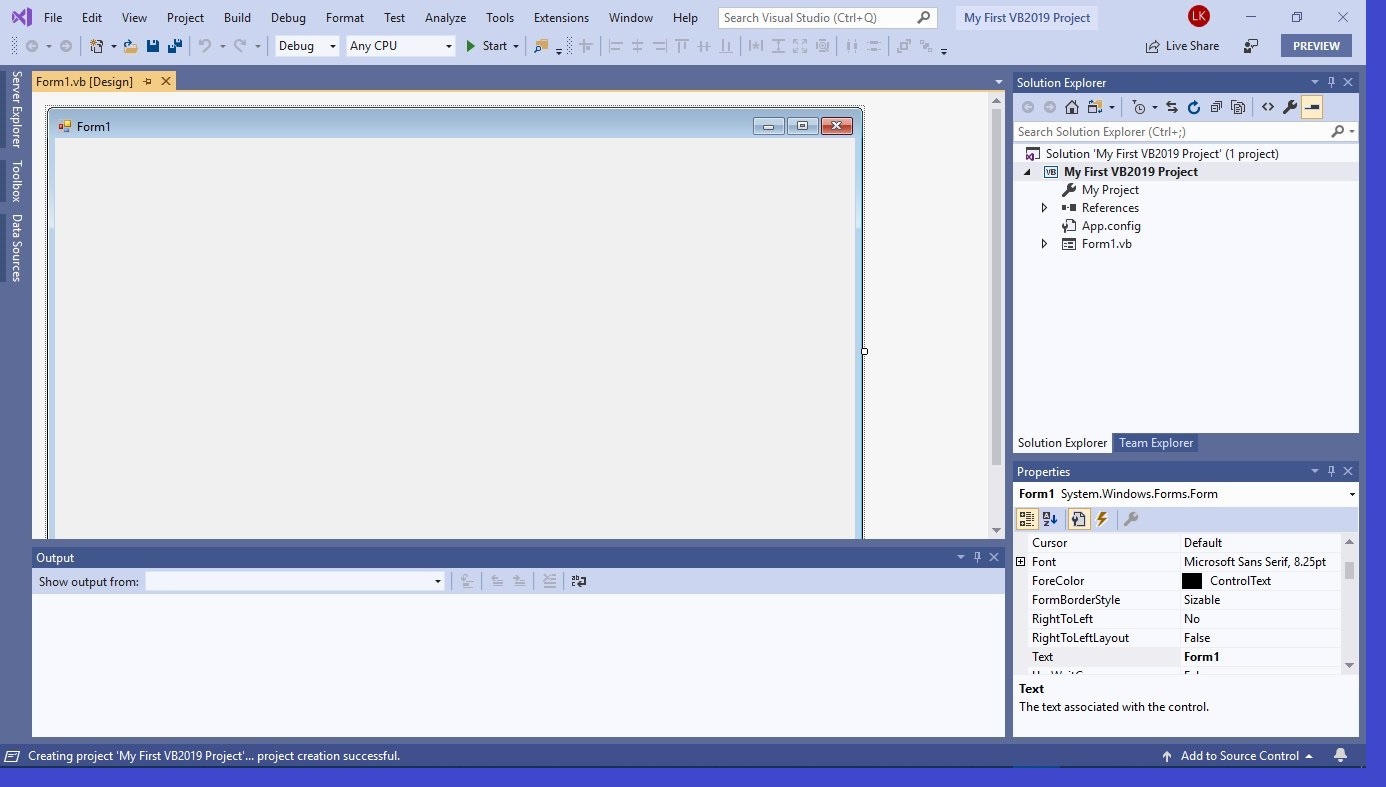Viewport: 1386px width, 787px height.
Task: Open the Form1 object selector dropdown in Properties
Action: click(x=1352, y=494)
